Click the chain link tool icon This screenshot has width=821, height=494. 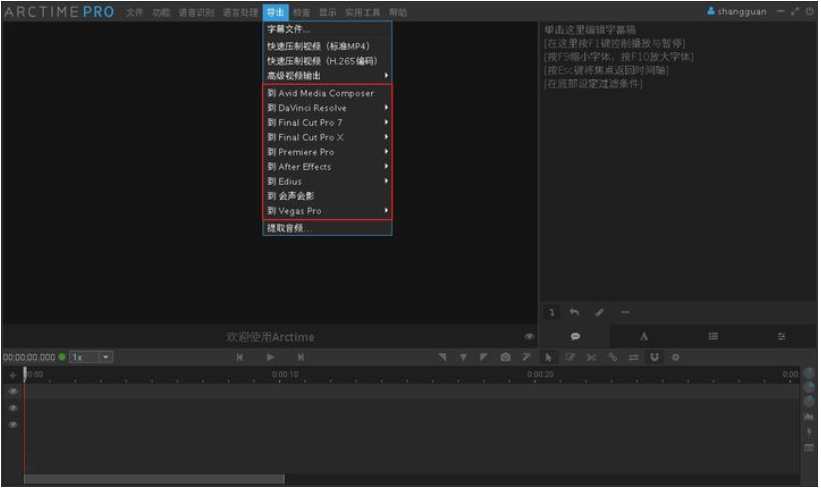[612, 357]
